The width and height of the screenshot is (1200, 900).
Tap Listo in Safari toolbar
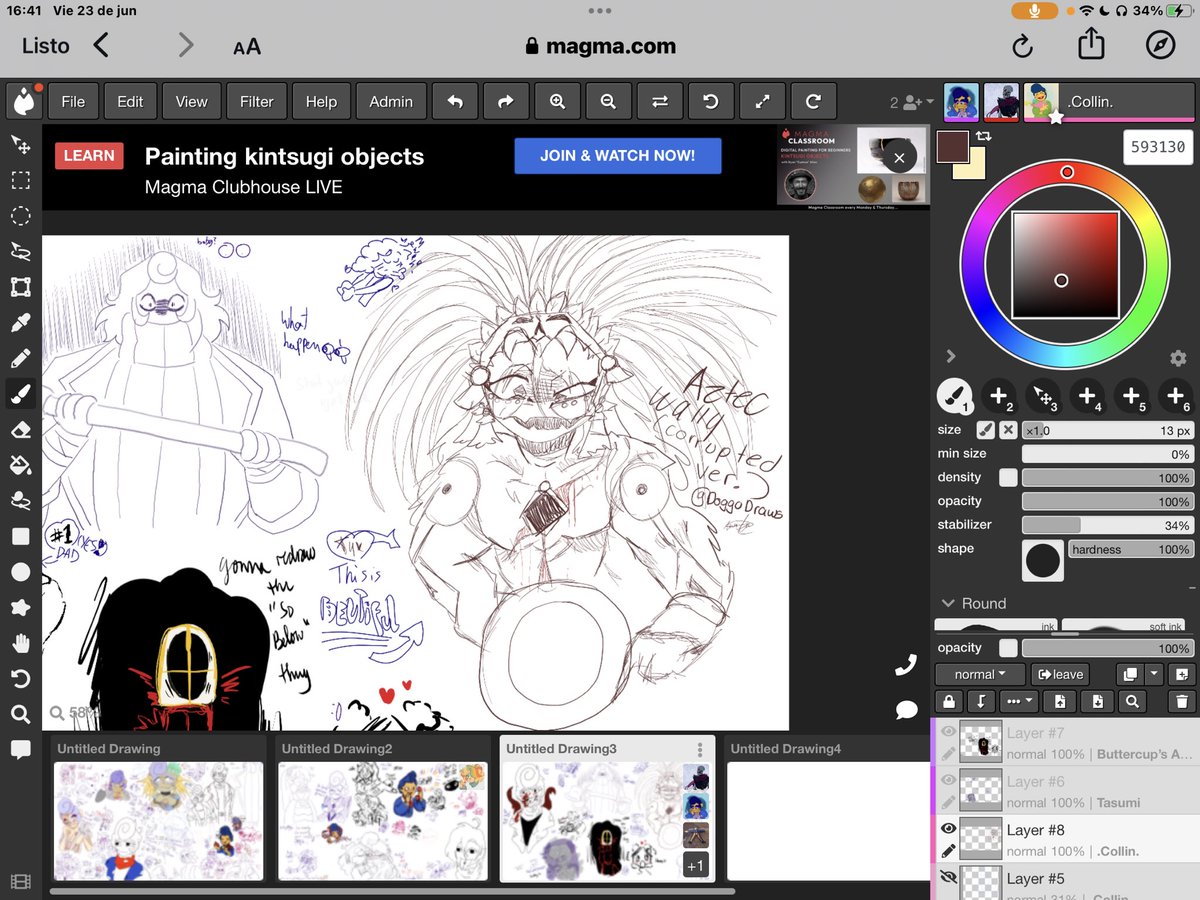point(46,46)
